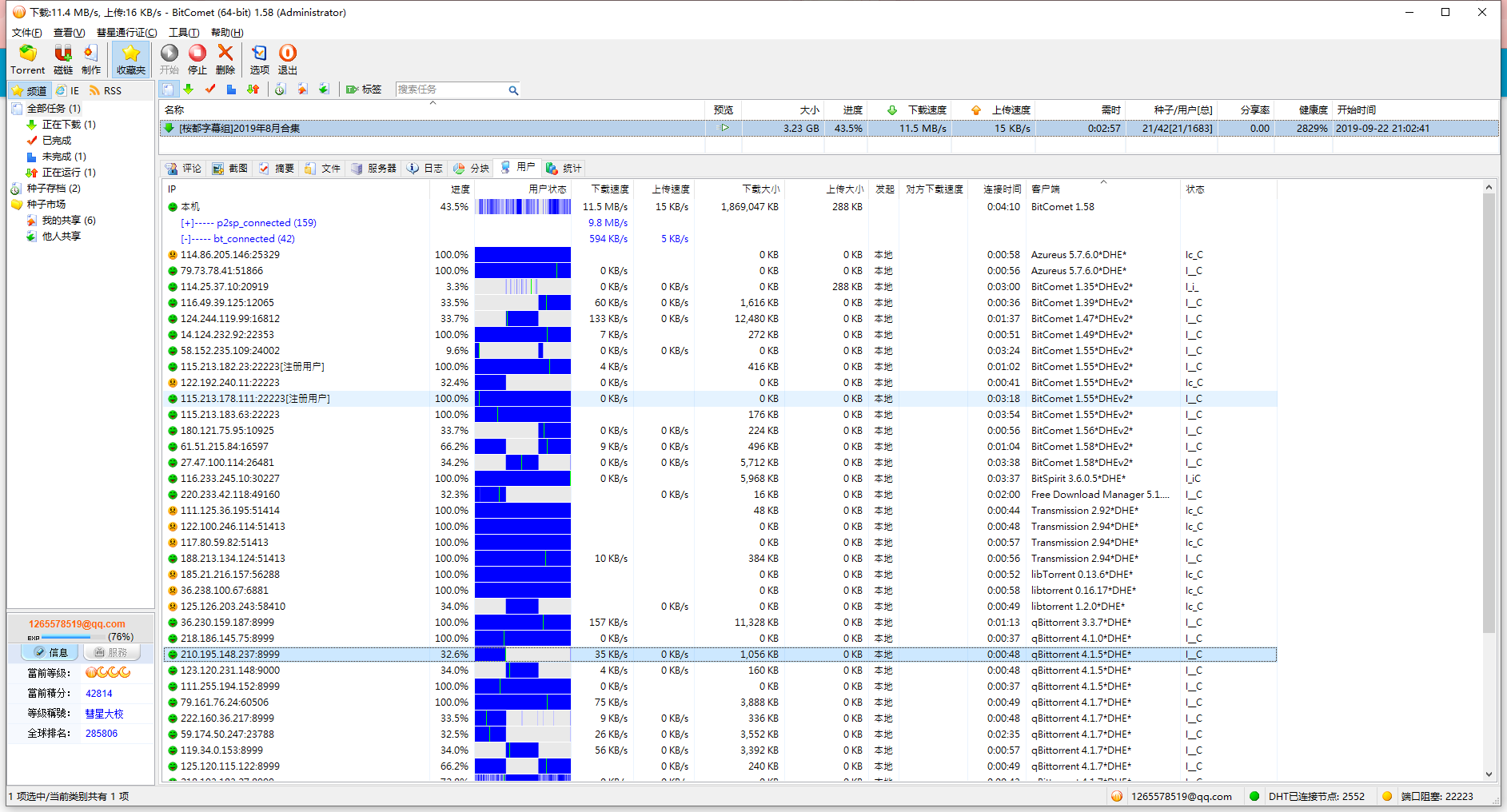
Task: Click the Torrent open-file toolbar icon
Action: (x=28, y=54)
